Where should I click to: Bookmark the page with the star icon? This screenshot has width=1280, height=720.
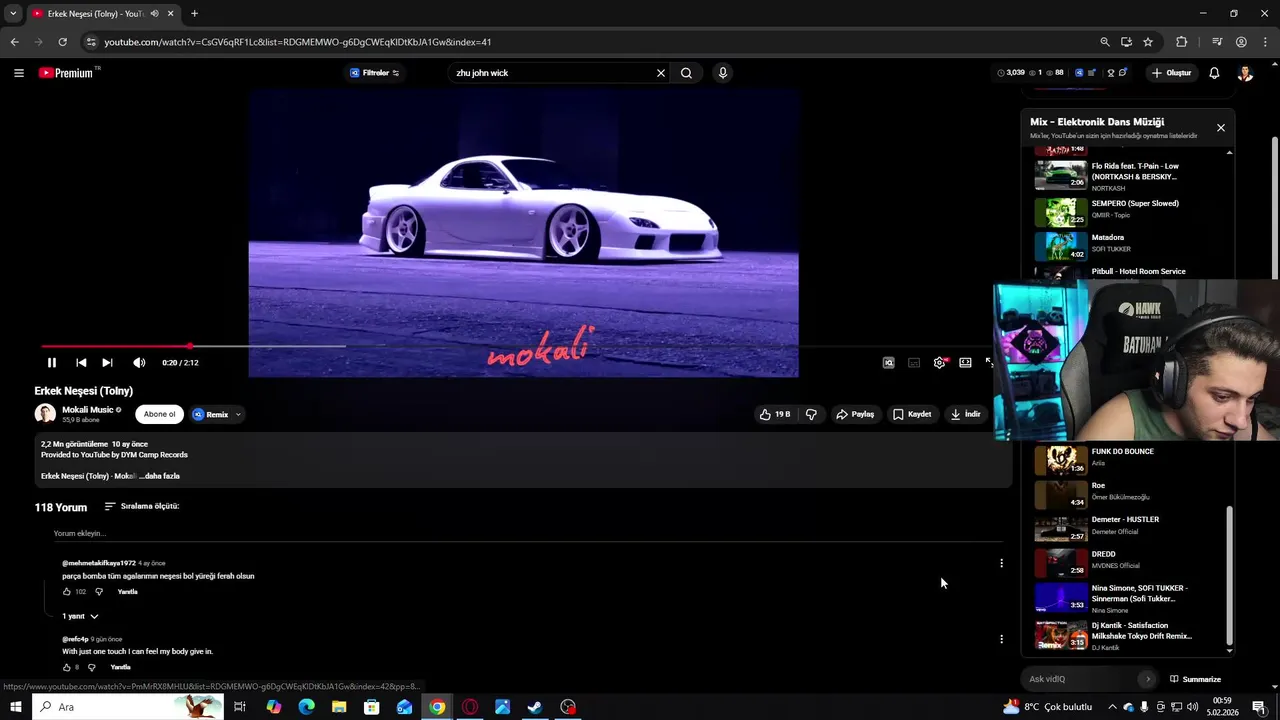(1148, 42)
